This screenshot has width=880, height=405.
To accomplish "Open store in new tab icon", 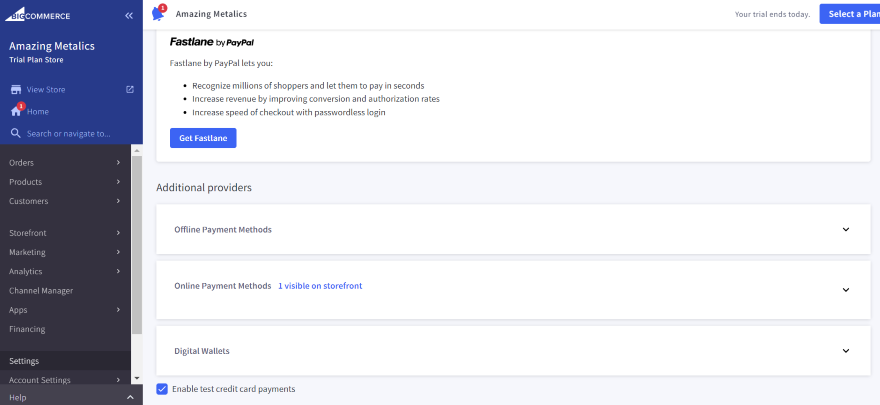I will [x=130, y=89].
